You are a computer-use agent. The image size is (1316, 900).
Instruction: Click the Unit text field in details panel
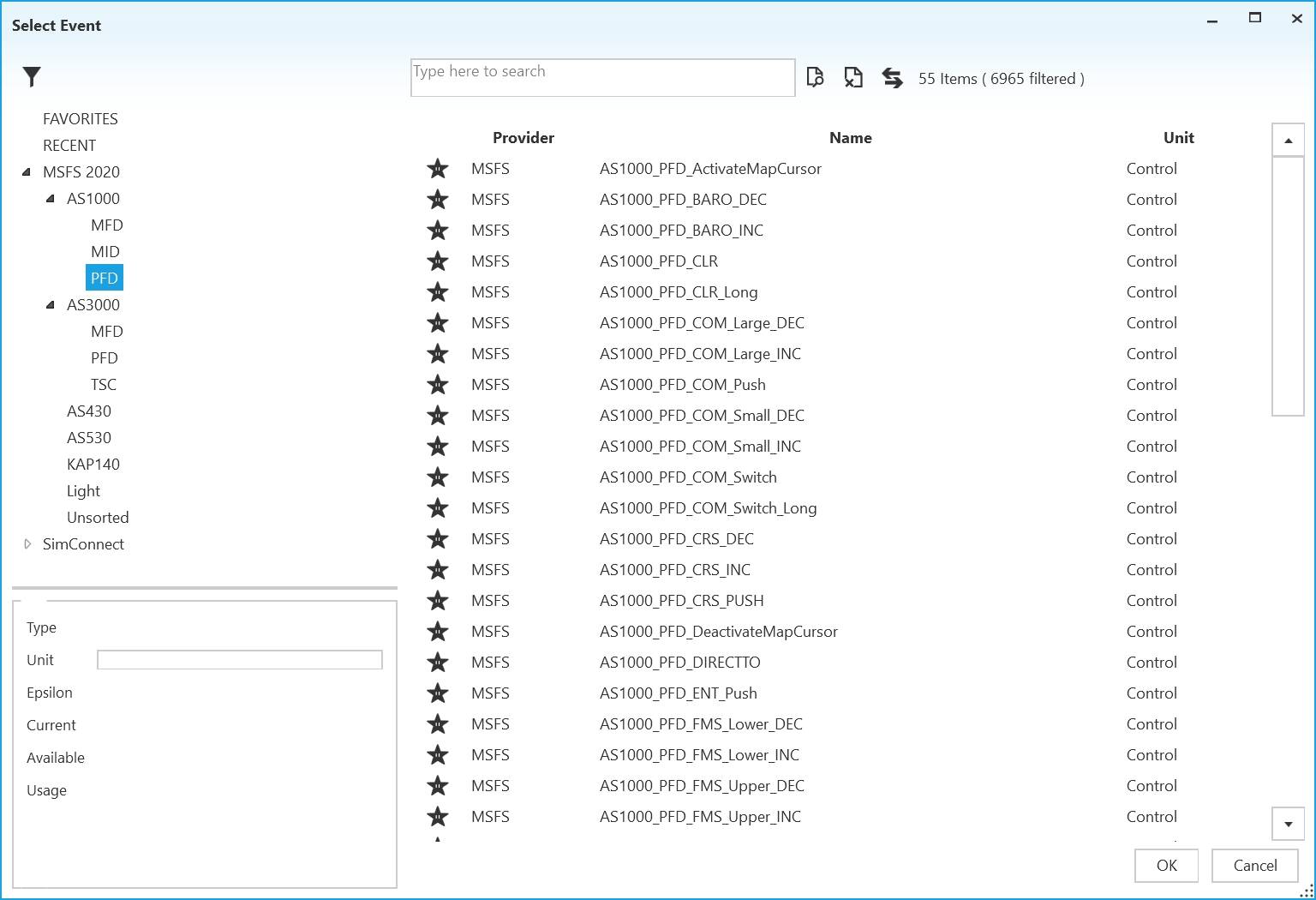(240, 660)
